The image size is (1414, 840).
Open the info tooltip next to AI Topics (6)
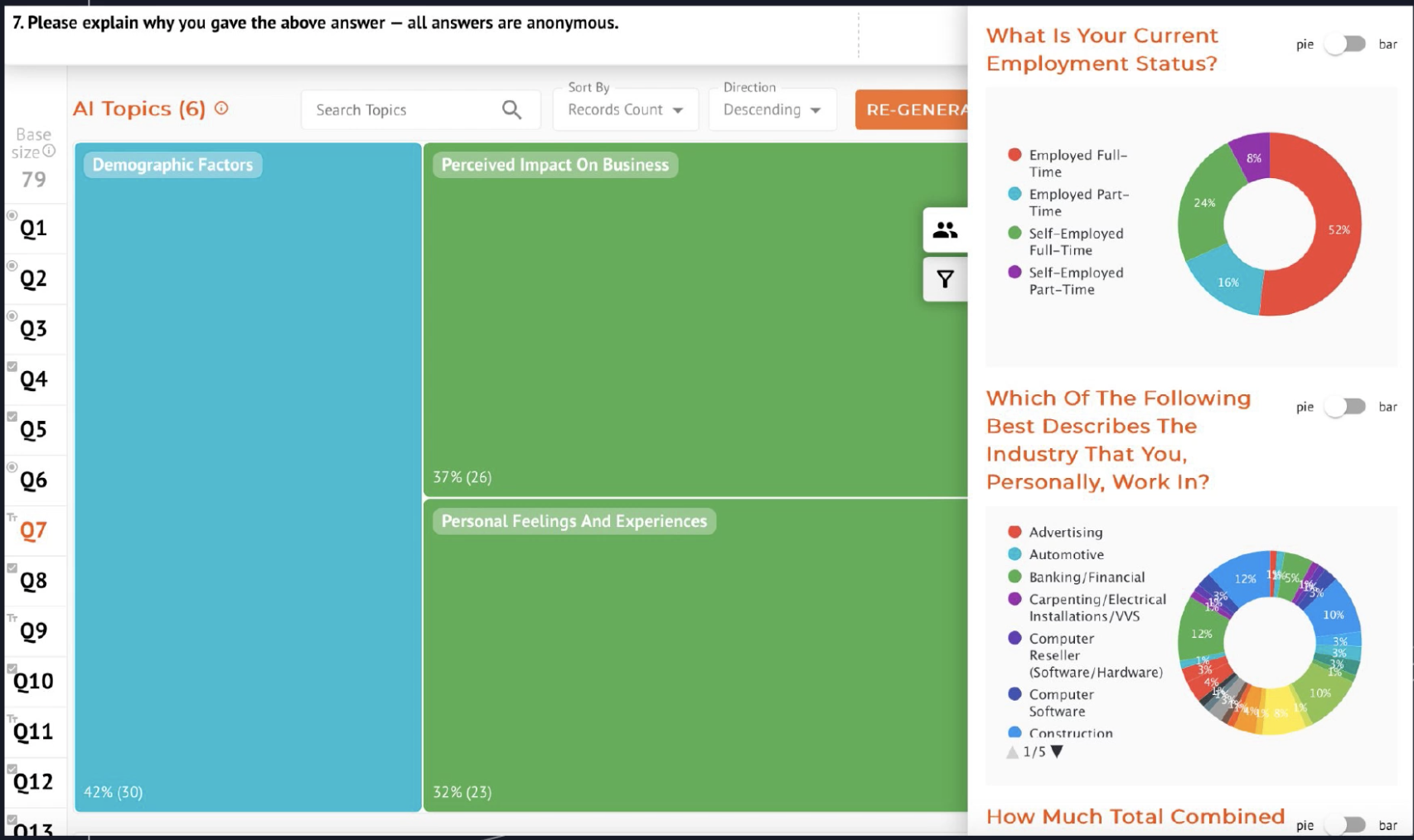point(220,108)
